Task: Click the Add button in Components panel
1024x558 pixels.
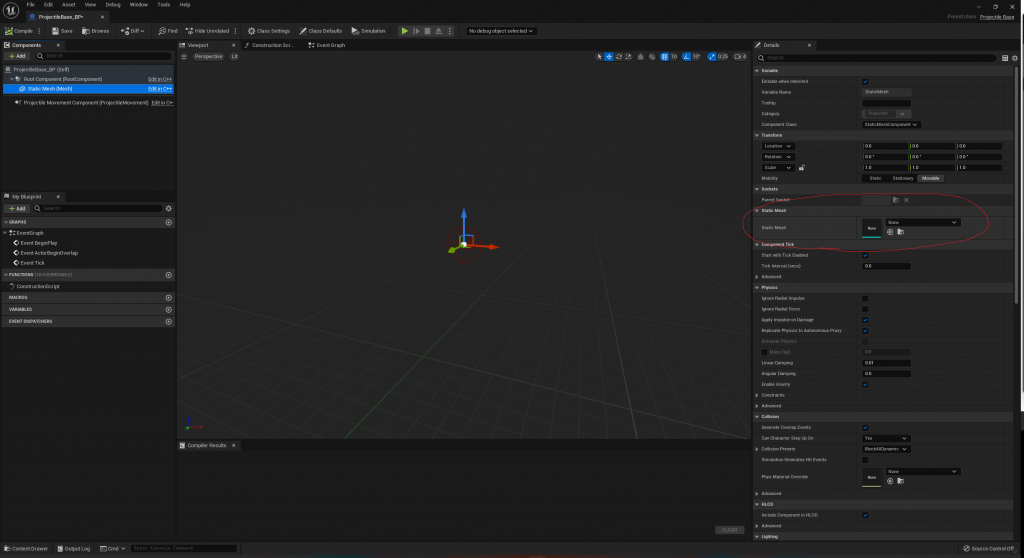Action: tap(17, 56)
